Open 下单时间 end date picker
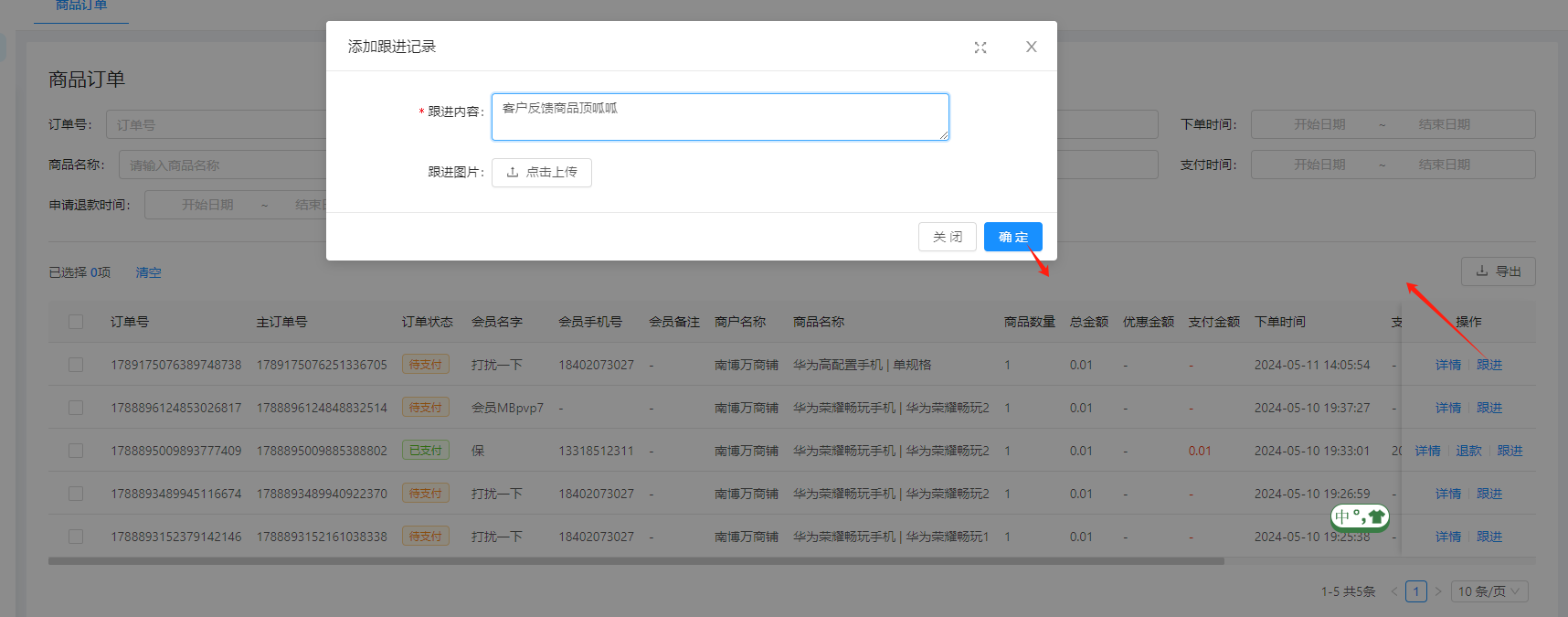The height and width of the screenshot is (617, 1568). point(1445,124)
